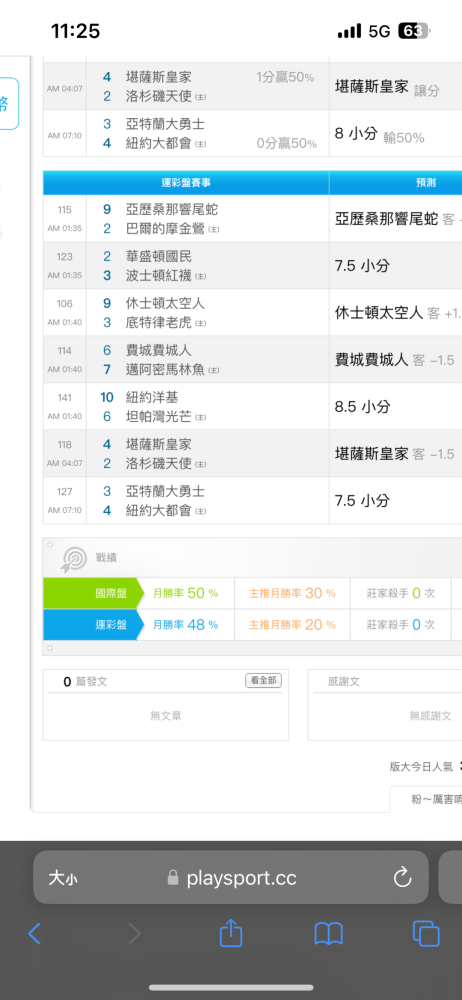Select the green 國際盤 tab
The image size is (462, 1000).
tap(93, 593)
